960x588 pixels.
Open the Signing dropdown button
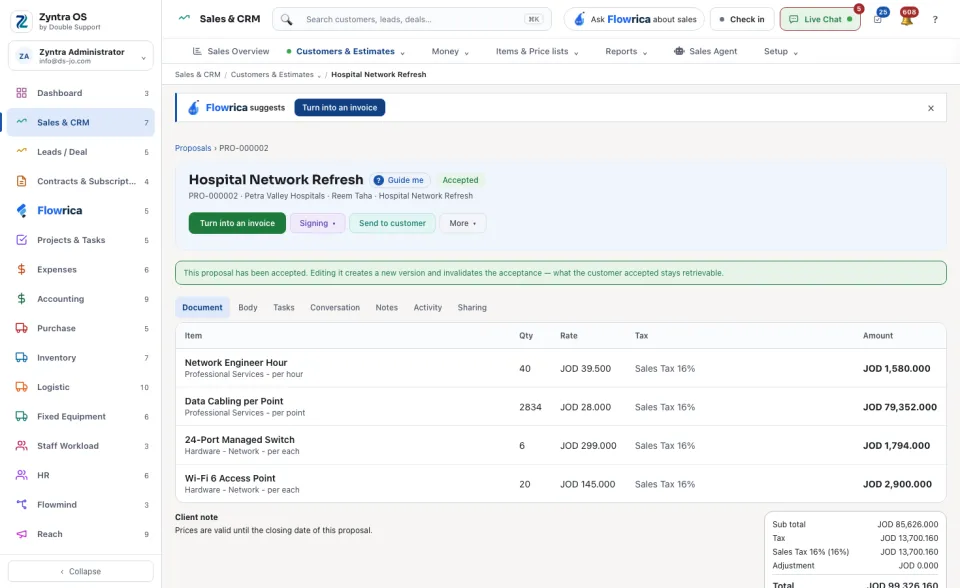pyautogui.click(x=317, y=223)
